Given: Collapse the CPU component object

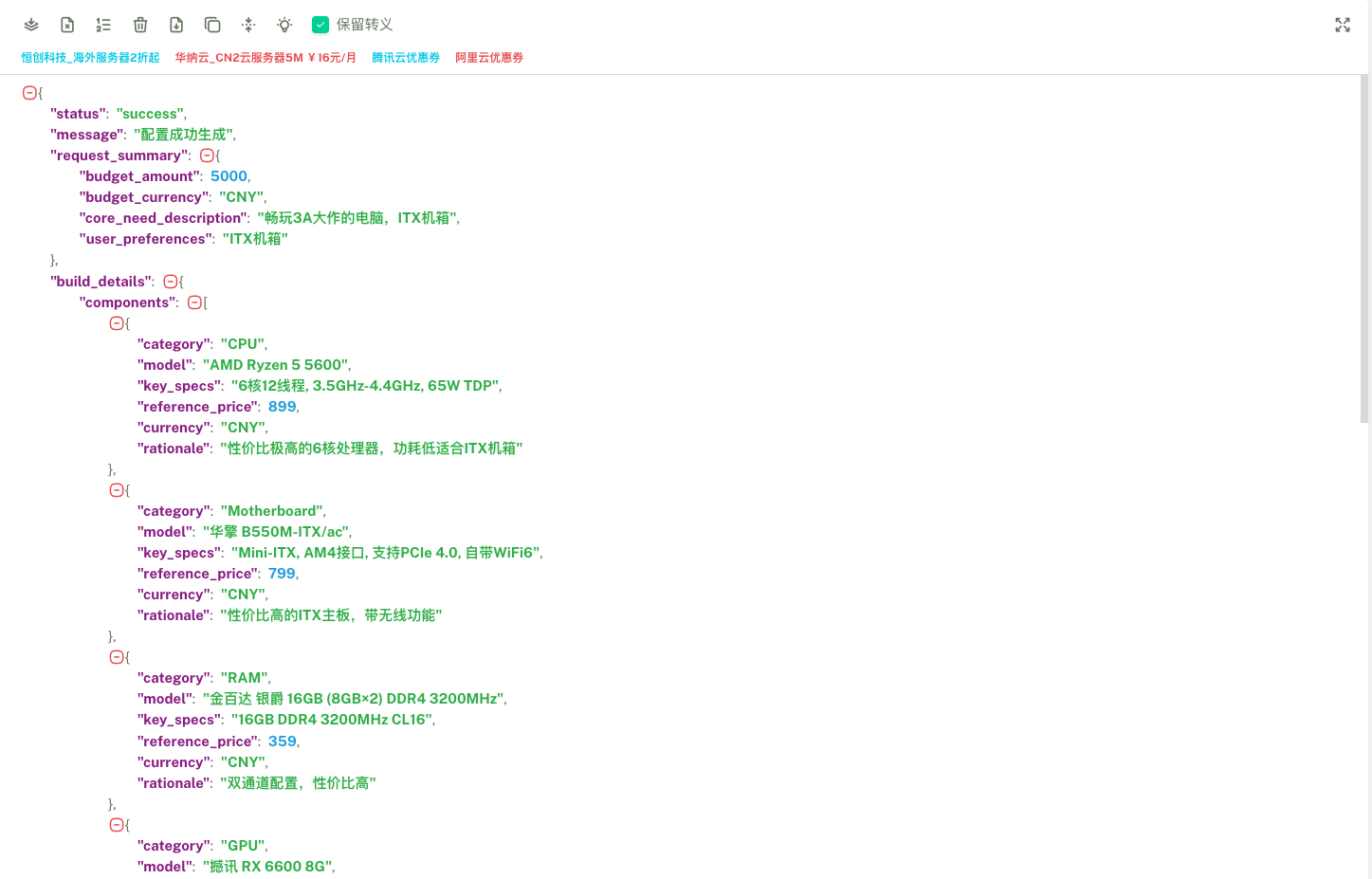Looking at the screenshot, I should tap(117, 323).
